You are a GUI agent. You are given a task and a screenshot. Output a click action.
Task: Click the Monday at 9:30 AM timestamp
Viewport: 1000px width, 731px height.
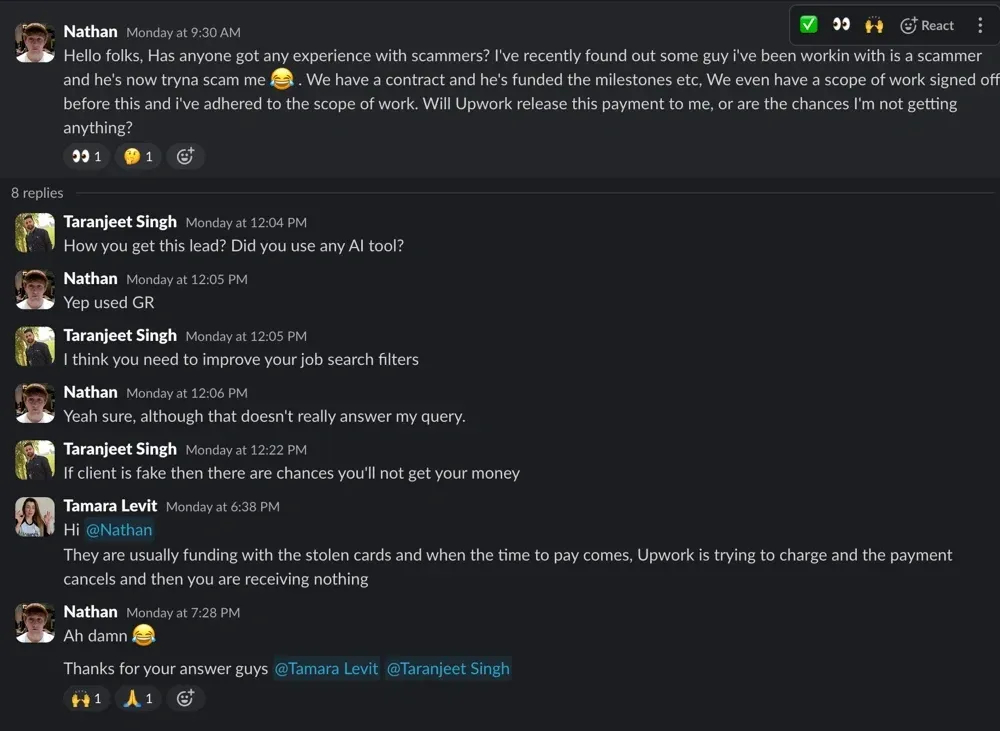click(183, 33)
